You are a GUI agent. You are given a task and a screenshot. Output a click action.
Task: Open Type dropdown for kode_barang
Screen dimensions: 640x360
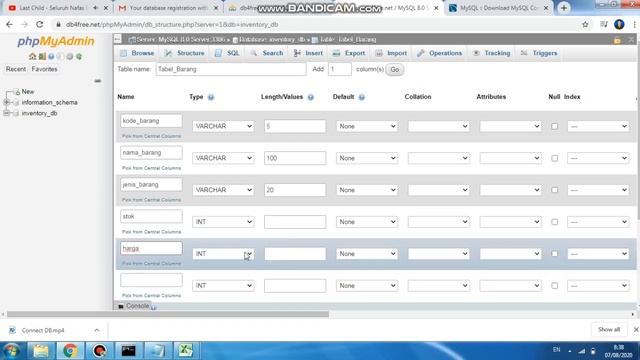tap(223, 126)
